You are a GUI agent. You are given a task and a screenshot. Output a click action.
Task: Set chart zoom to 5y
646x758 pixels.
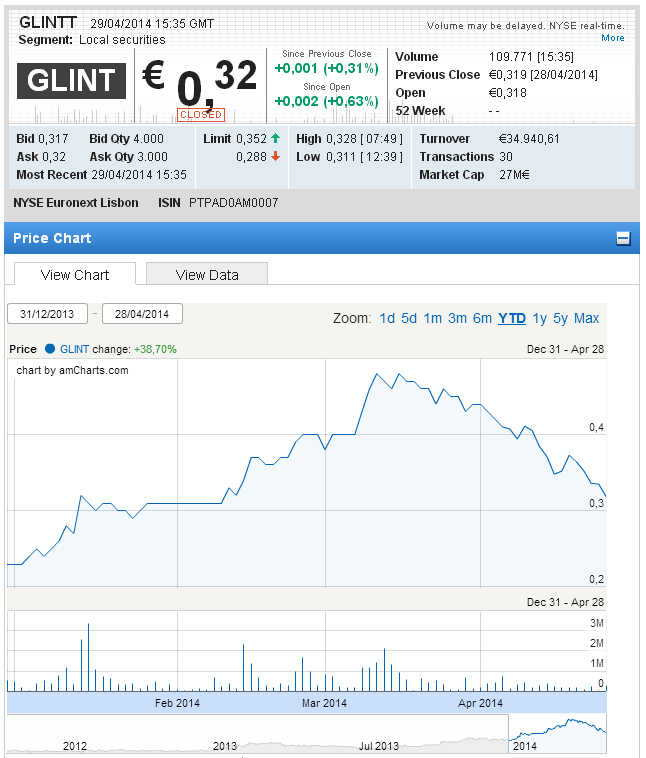pos(560,318)
